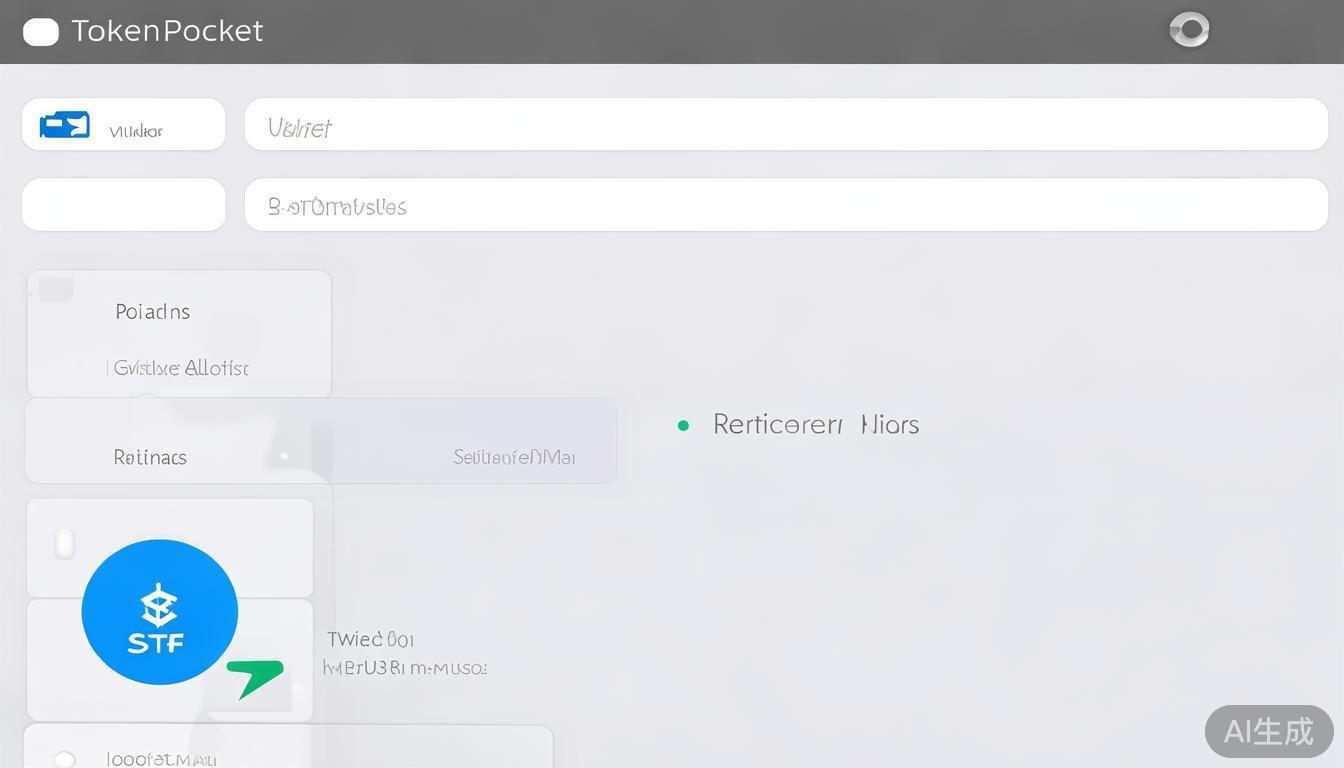Open the SeititeofeDMai option
The width and height of the screenshot is (1344, 768).
tap(514, 457)
